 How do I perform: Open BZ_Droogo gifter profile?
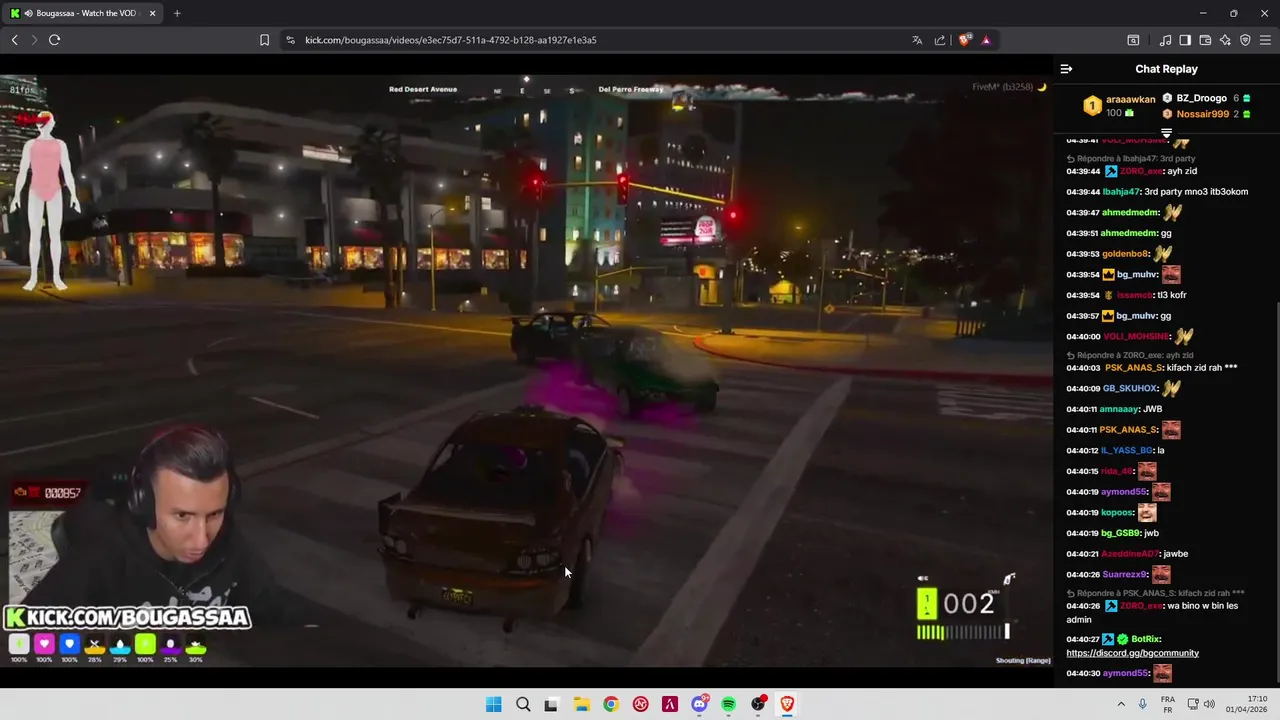[1201, 98]
